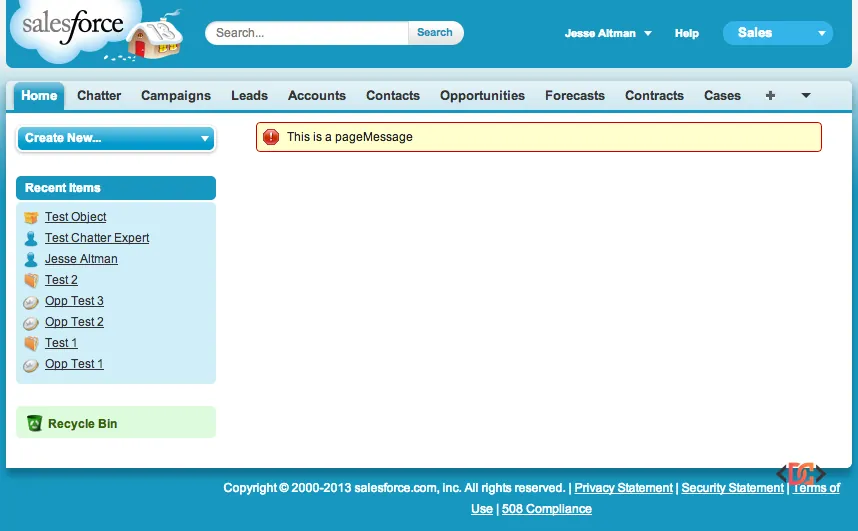Go to the Chatter tab
Screen dimensions: 858x531
coord(99,96)
